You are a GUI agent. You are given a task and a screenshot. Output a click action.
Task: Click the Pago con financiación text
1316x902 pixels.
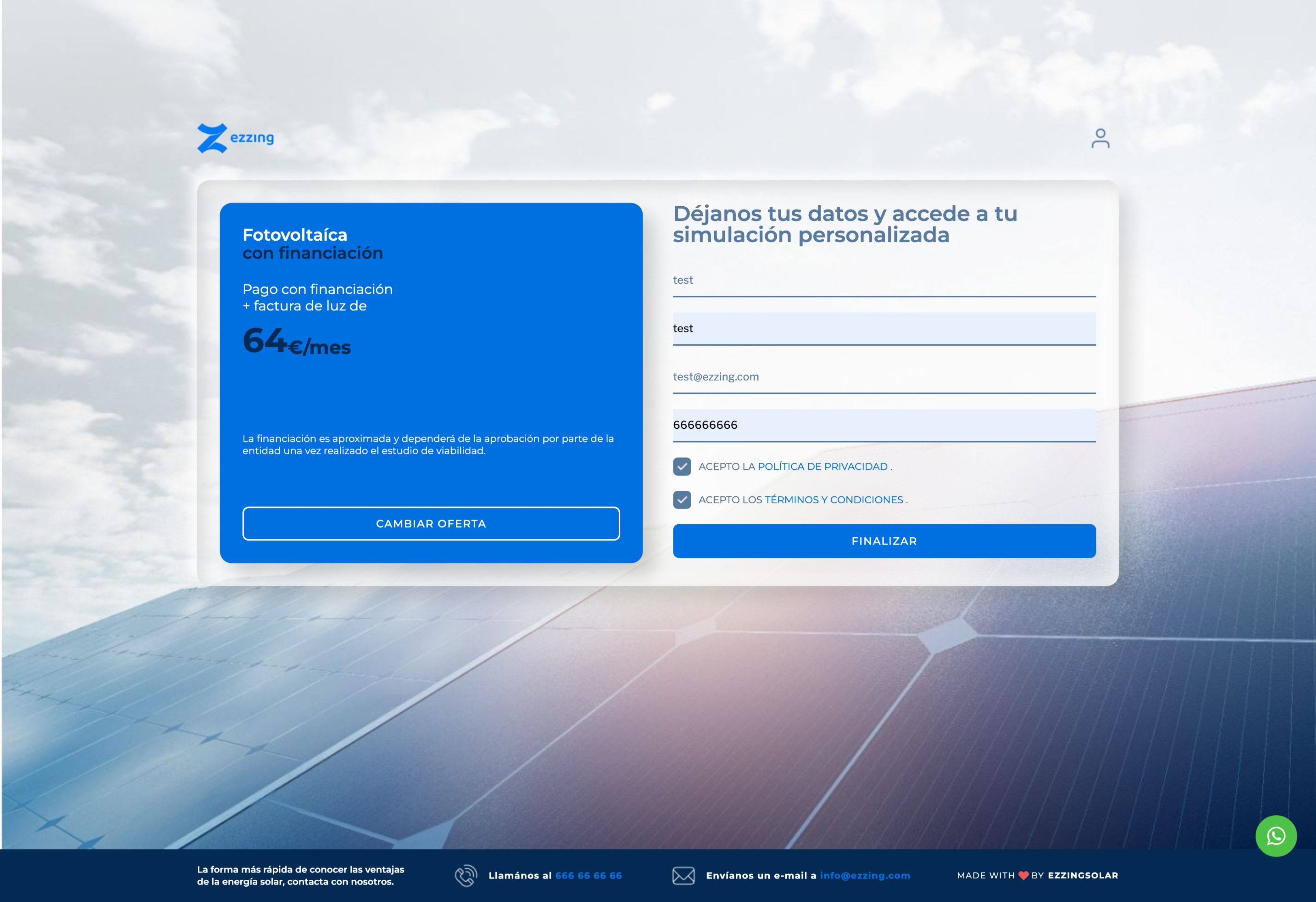[317, 297]
